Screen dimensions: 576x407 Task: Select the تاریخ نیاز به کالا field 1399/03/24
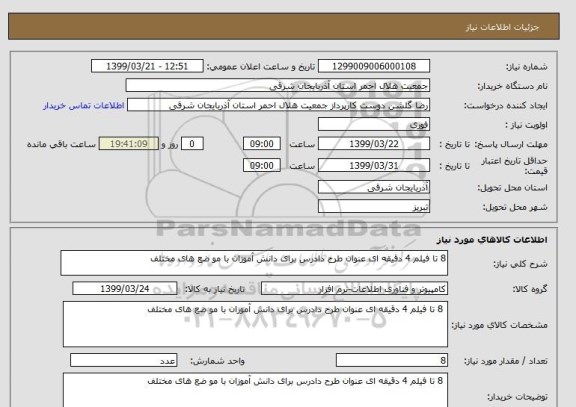click(x=125, y=289)
